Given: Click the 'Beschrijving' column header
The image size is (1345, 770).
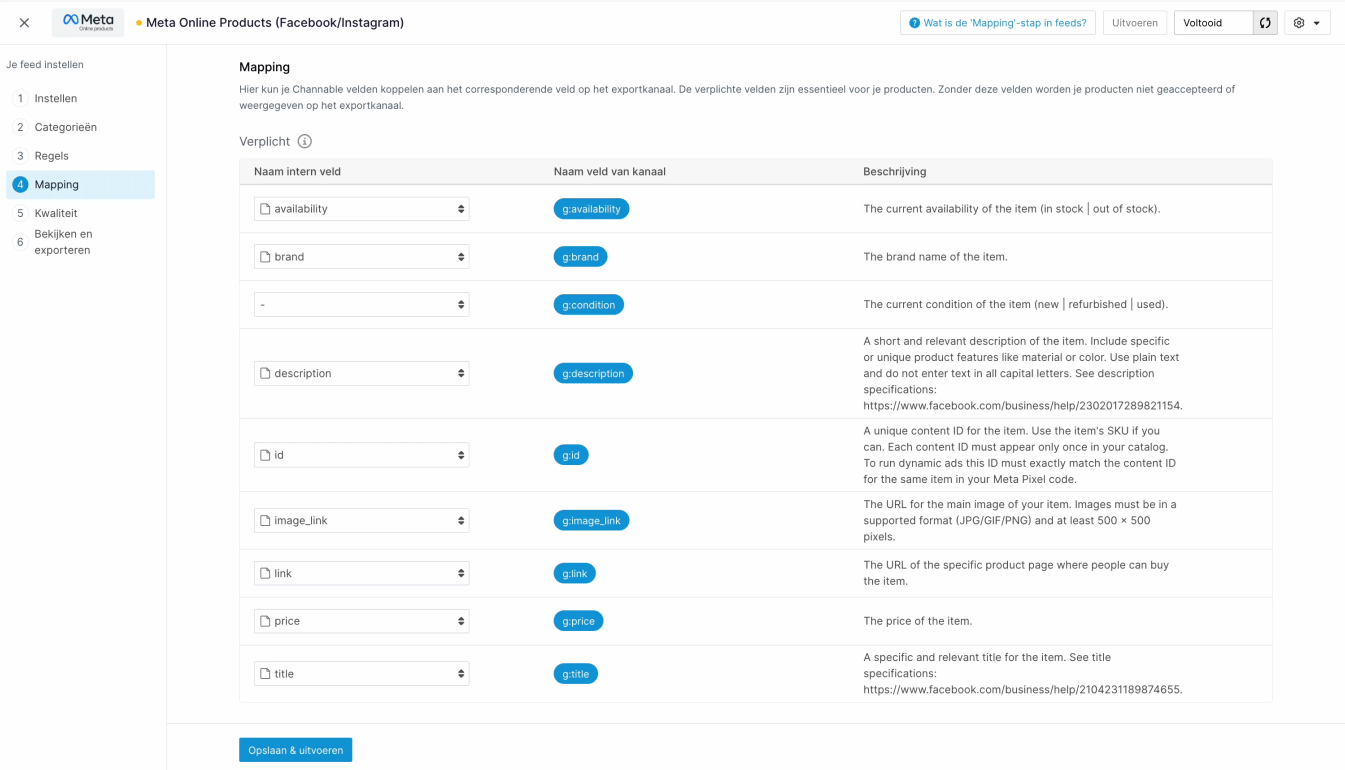Looking at the screenshot, I should click(x=894, y=171).
